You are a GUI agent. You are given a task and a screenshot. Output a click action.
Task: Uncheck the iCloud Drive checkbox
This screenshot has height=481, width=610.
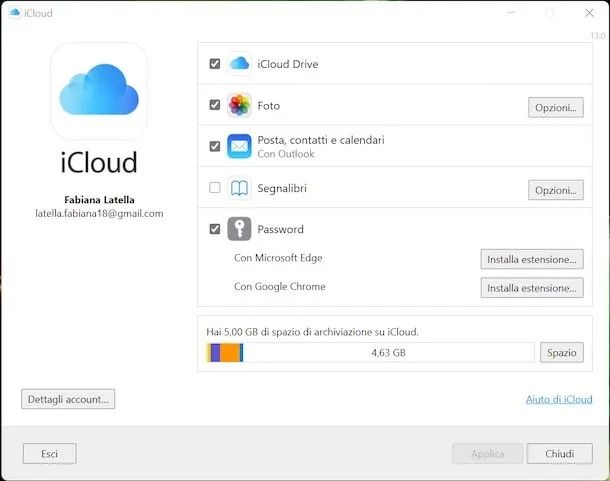[215, 63]
